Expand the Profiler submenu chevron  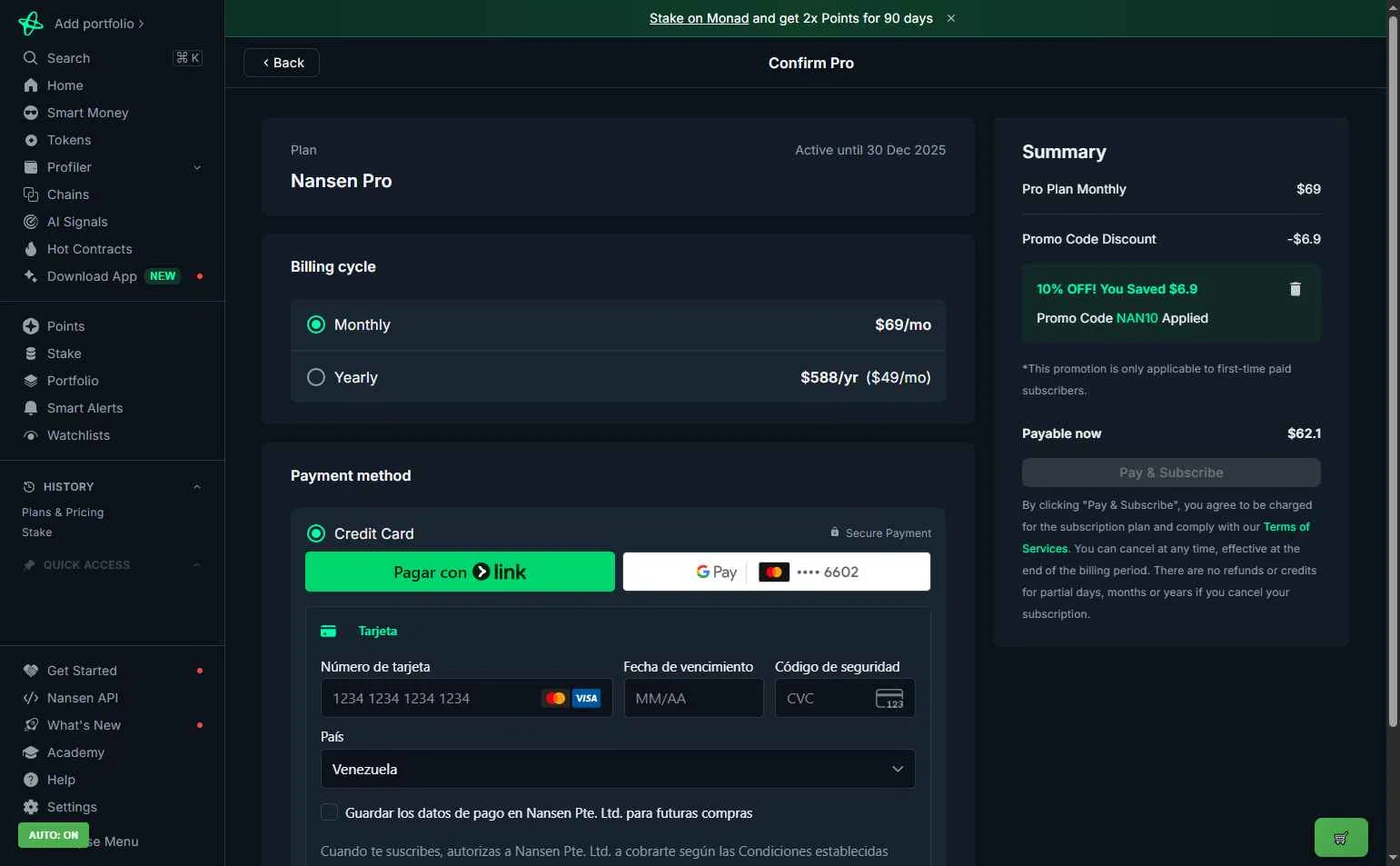[197, 167]
